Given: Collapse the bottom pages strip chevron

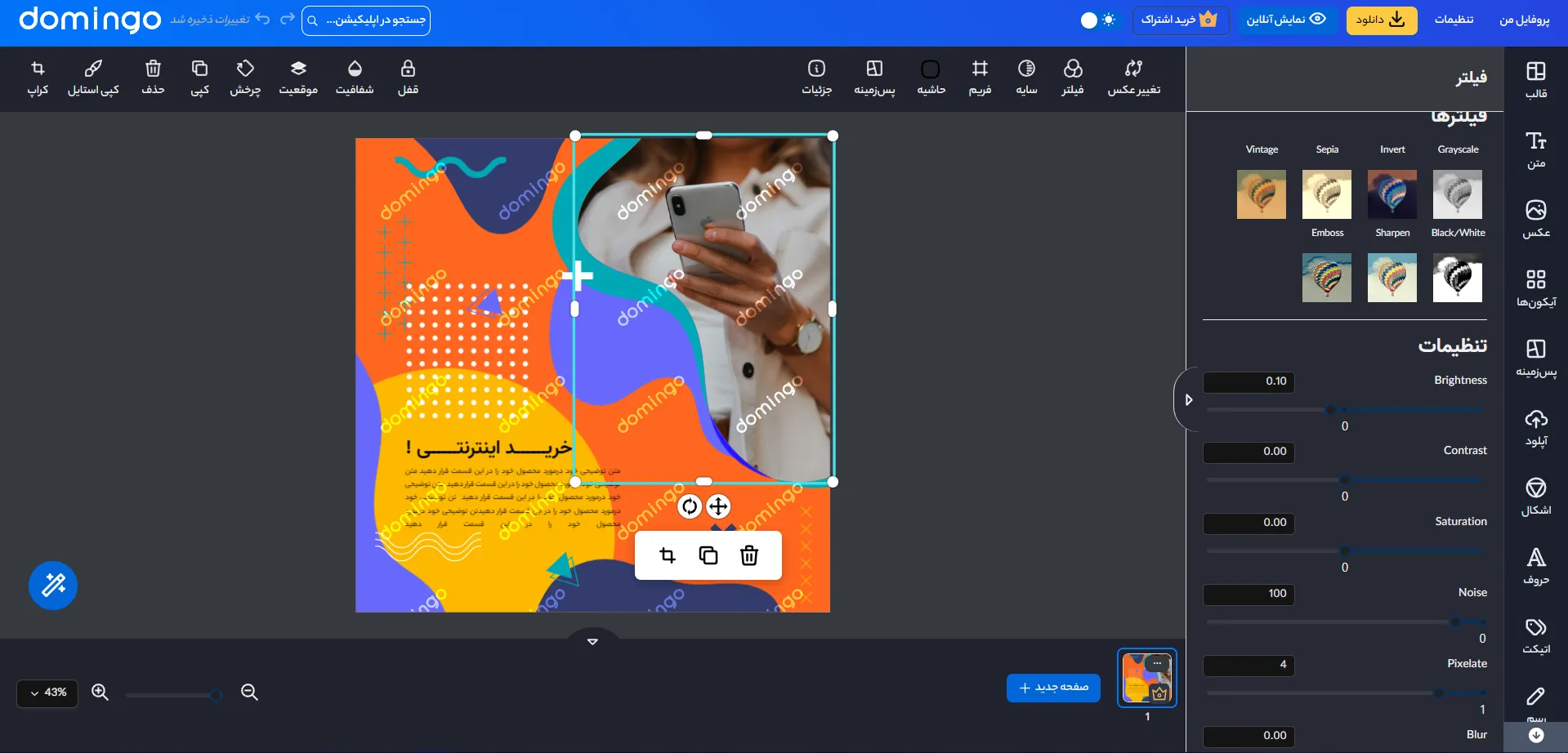Looking at the screenshot, I should pyautogui.click(x=592, y=641).
